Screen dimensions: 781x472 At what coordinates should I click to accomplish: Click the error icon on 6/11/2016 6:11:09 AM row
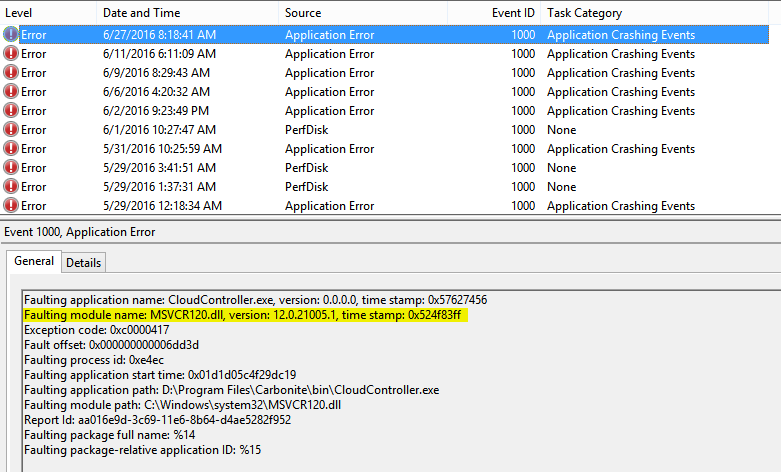point(11,54)
